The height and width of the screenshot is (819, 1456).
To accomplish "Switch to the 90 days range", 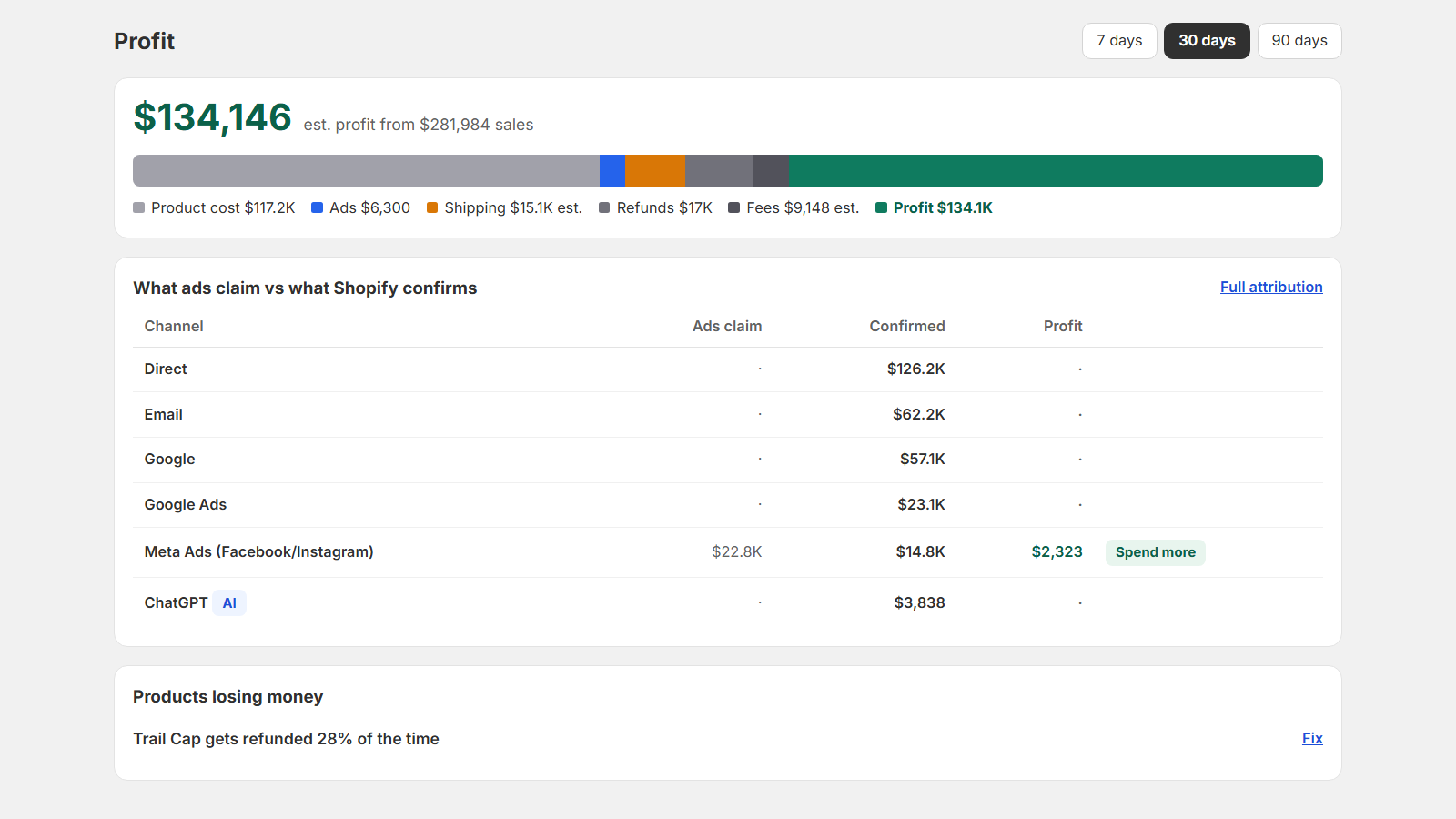I will click(x=1299, y=41).
